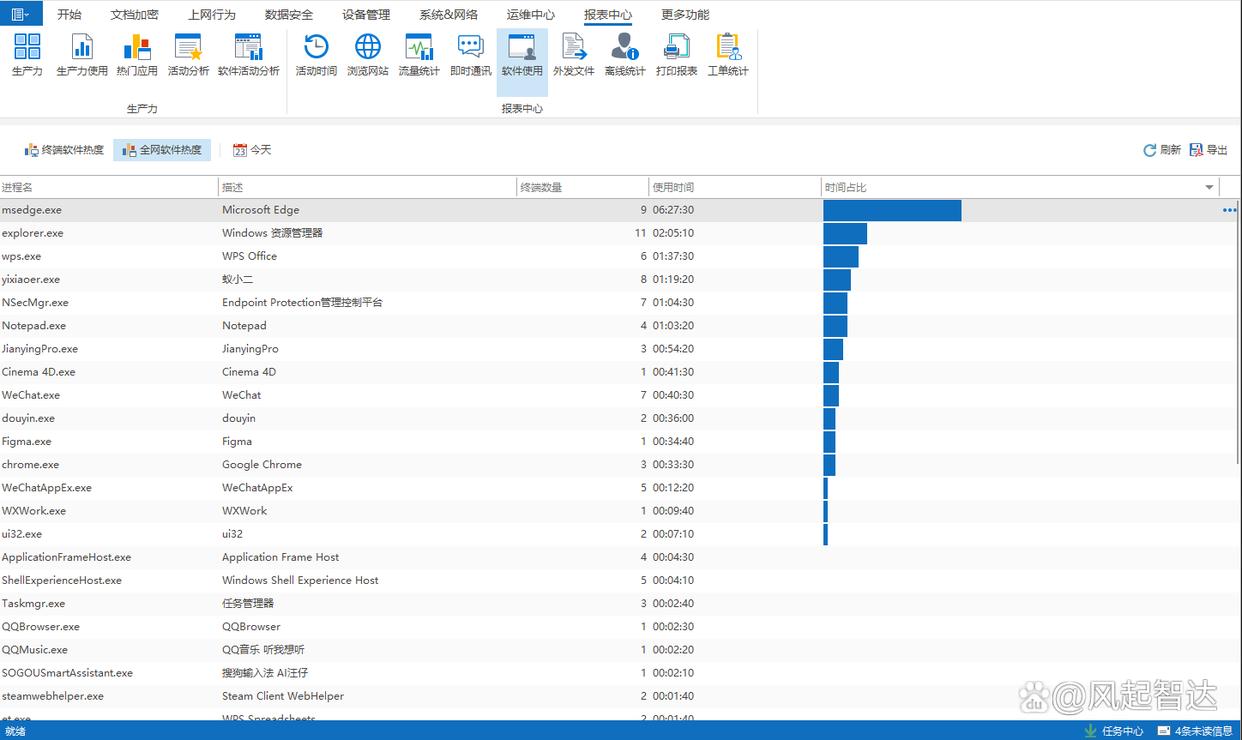1242x740 pixels.
Task: Click the 刷新 refresh button
Action: [1162, 150]
